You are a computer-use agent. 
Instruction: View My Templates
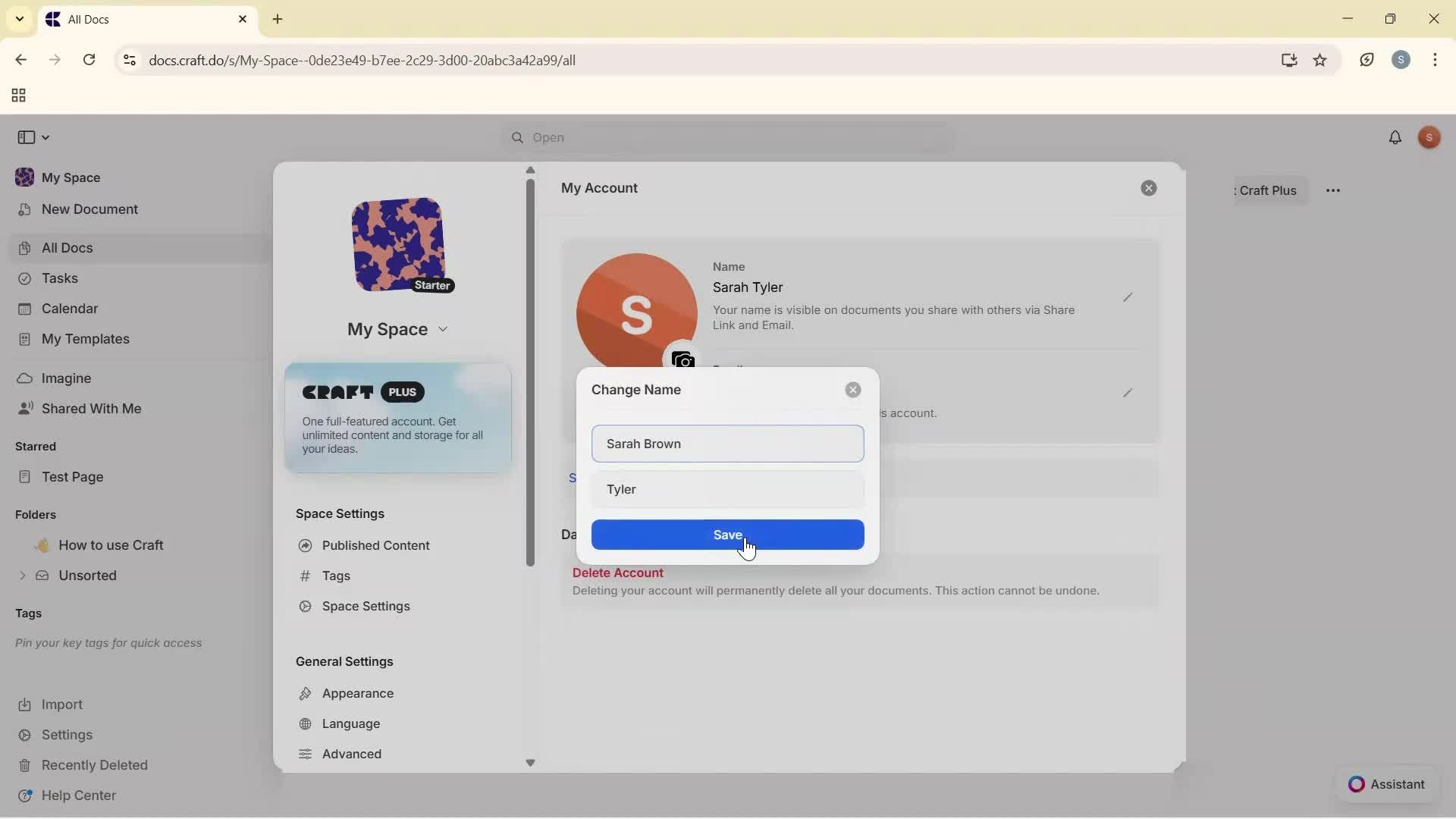click(84, 339)
